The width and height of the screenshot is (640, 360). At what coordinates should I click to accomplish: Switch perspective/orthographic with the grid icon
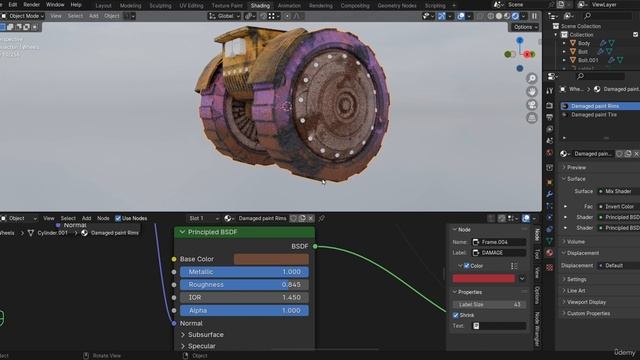click(531, 118)
